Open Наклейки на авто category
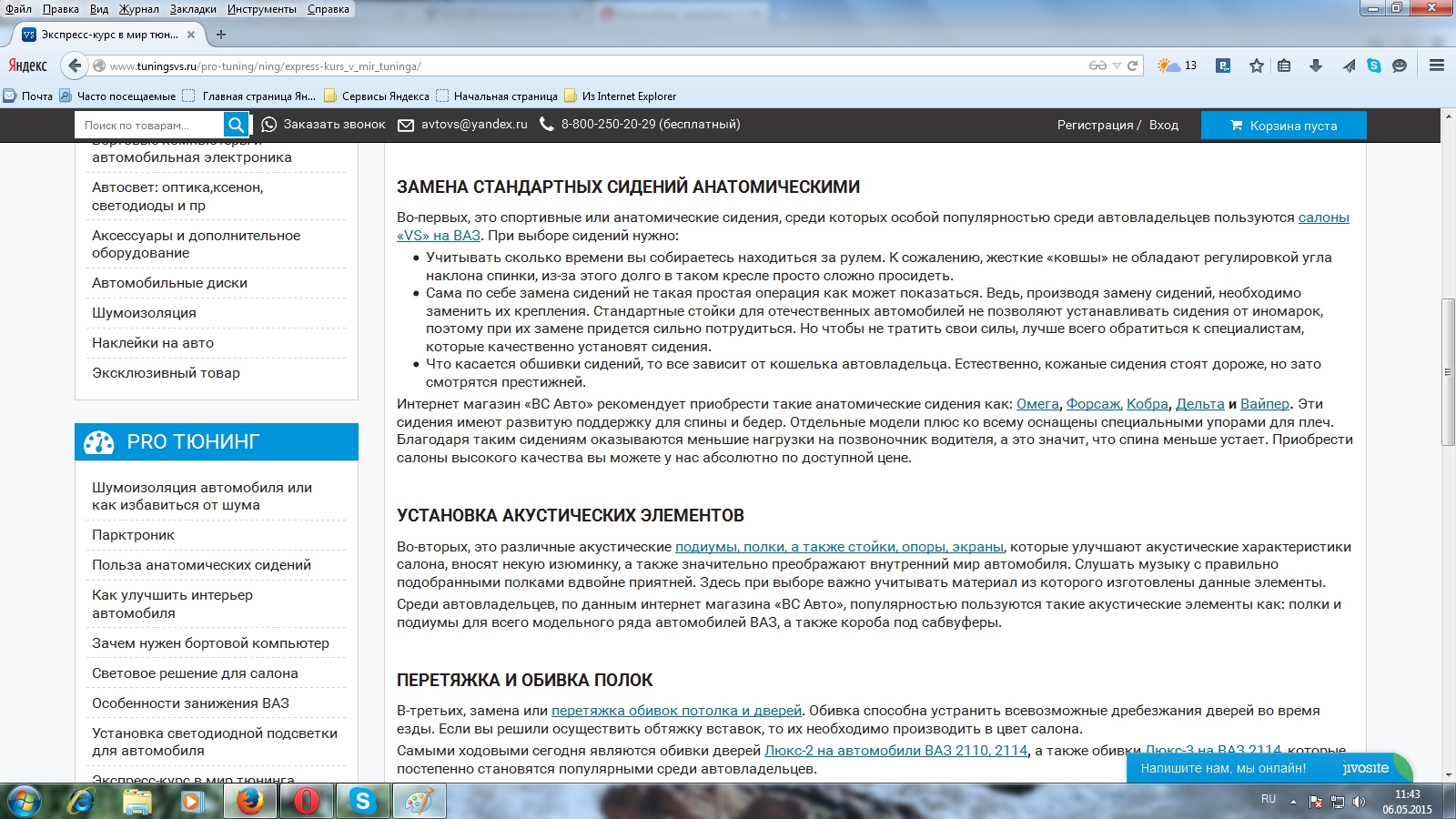This screenshot has height=819, width=1456. 153,343
